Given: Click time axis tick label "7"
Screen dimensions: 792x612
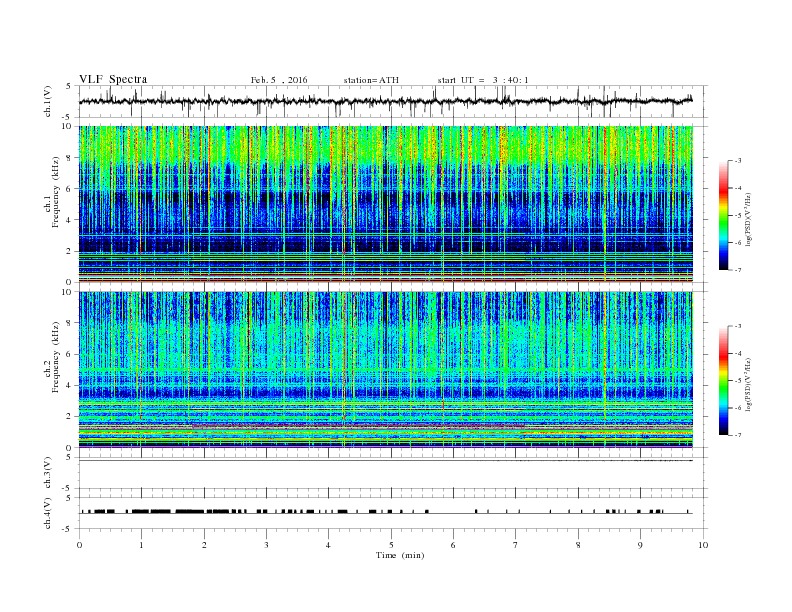Looking at the screenshot, I should tap(516, 545).
